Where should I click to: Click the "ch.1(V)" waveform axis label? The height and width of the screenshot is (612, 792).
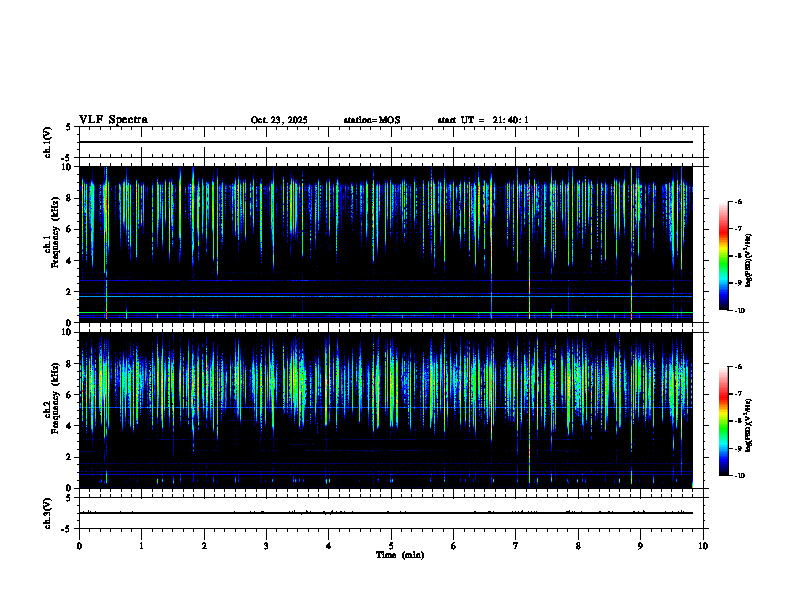[x=47, y=142]
